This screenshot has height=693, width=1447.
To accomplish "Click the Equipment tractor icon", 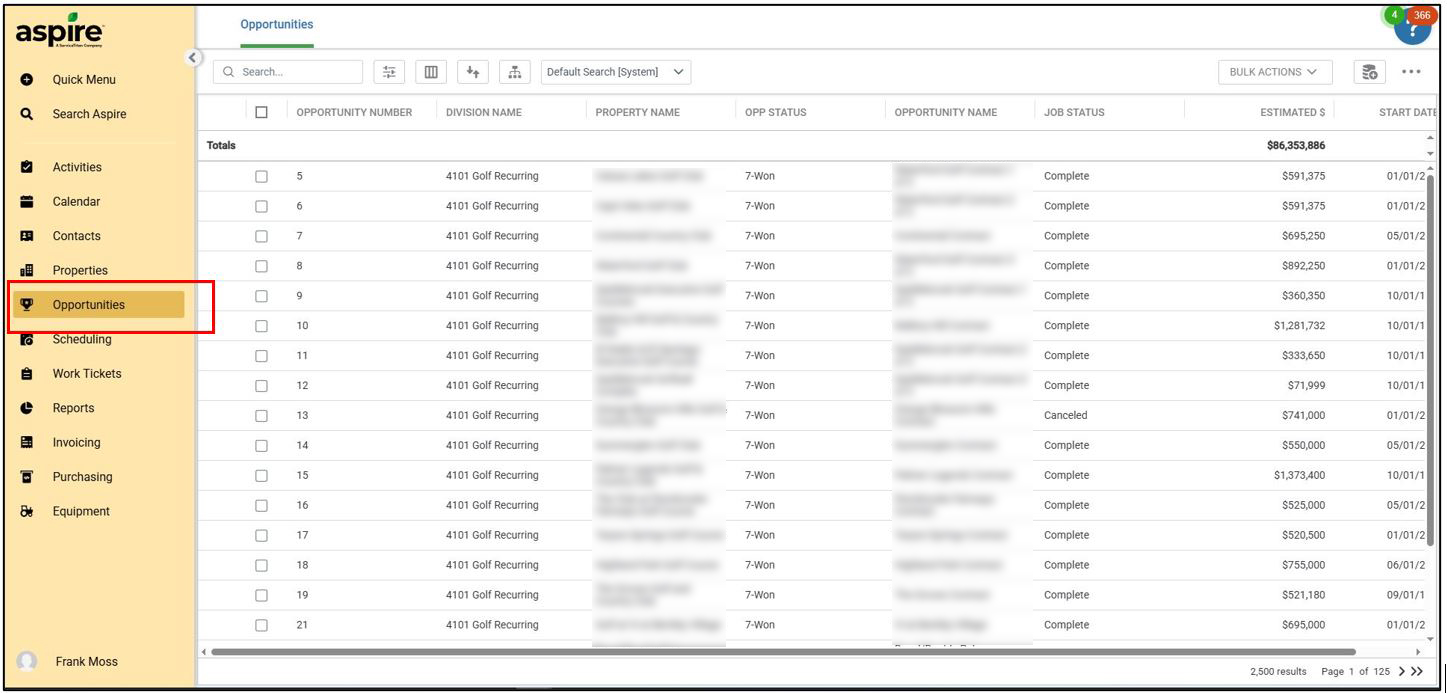I will (x=27, y=511).
